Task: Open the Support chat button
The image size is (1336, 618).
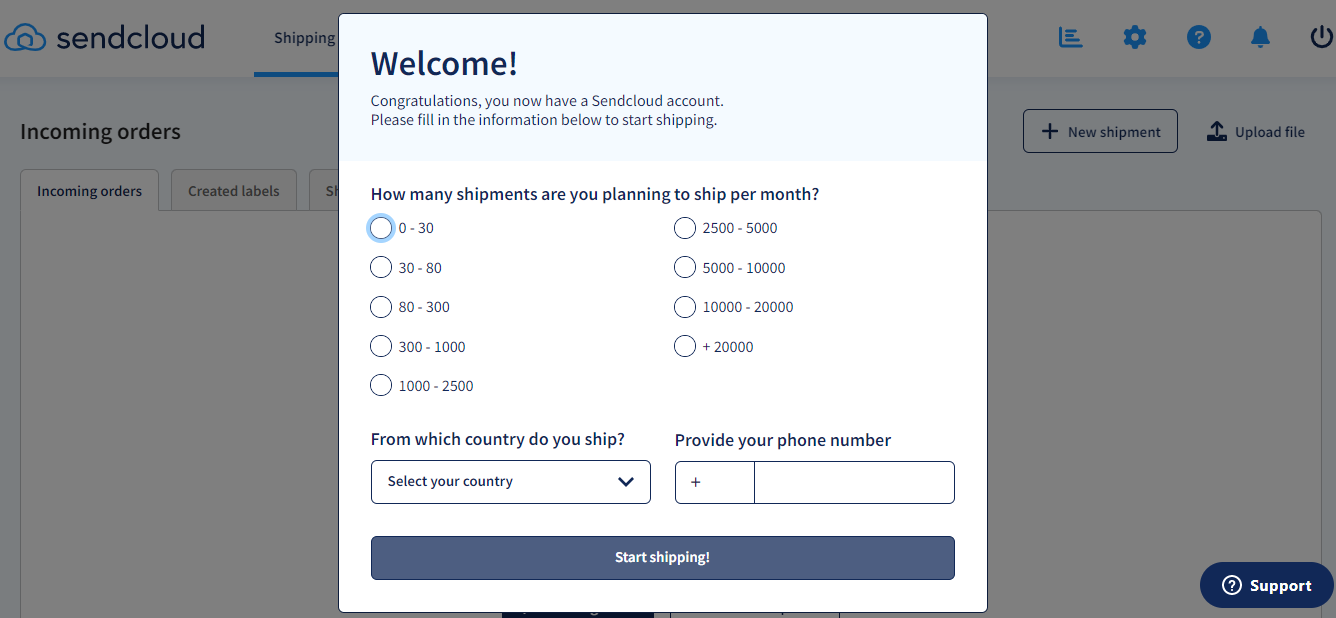Action: click(x=1267, y=585)
